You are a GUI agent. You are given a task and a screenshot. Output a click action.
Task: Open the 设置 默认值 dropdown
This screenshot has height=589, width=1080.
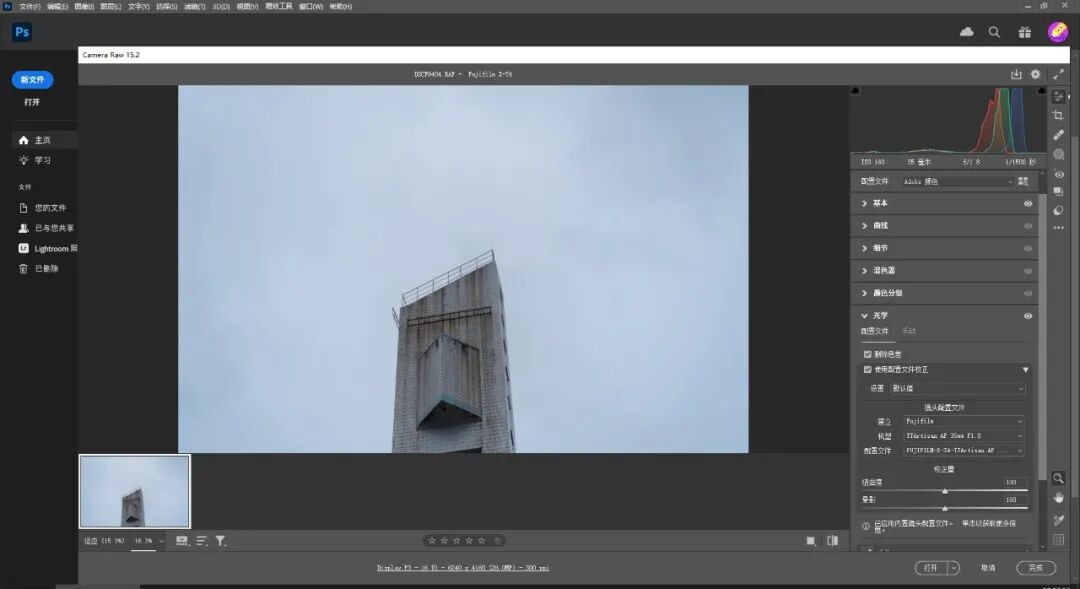point(957,389)
